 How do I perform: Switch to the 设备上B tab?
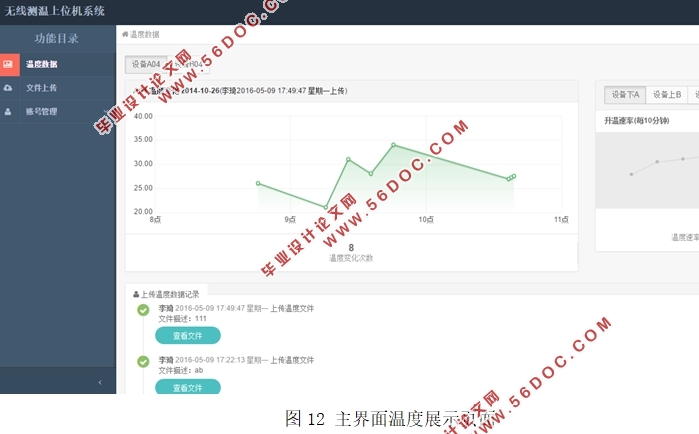tap(667, 94)
